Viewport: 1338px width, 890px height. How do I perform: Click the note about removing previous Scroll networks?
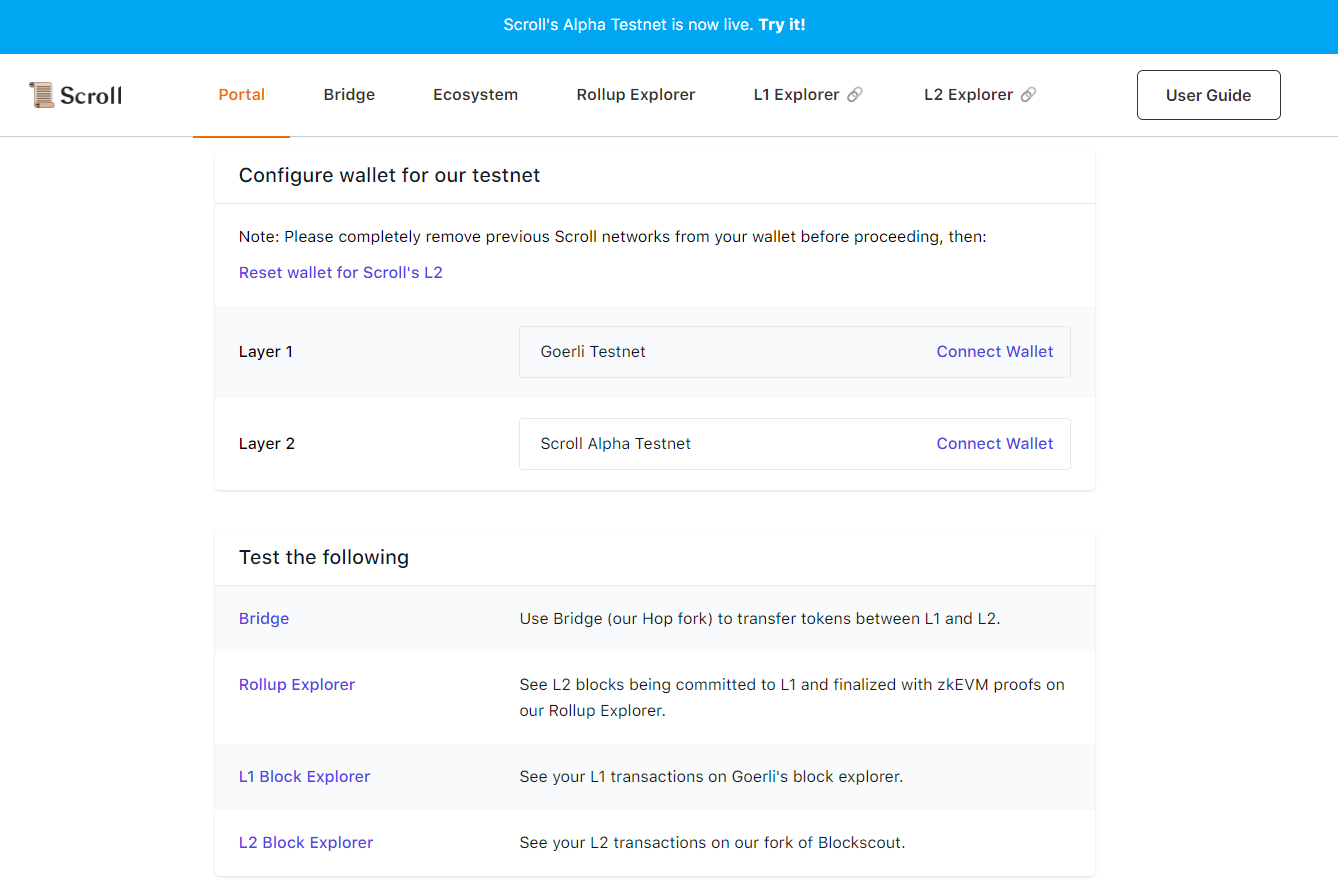point(613,237)
